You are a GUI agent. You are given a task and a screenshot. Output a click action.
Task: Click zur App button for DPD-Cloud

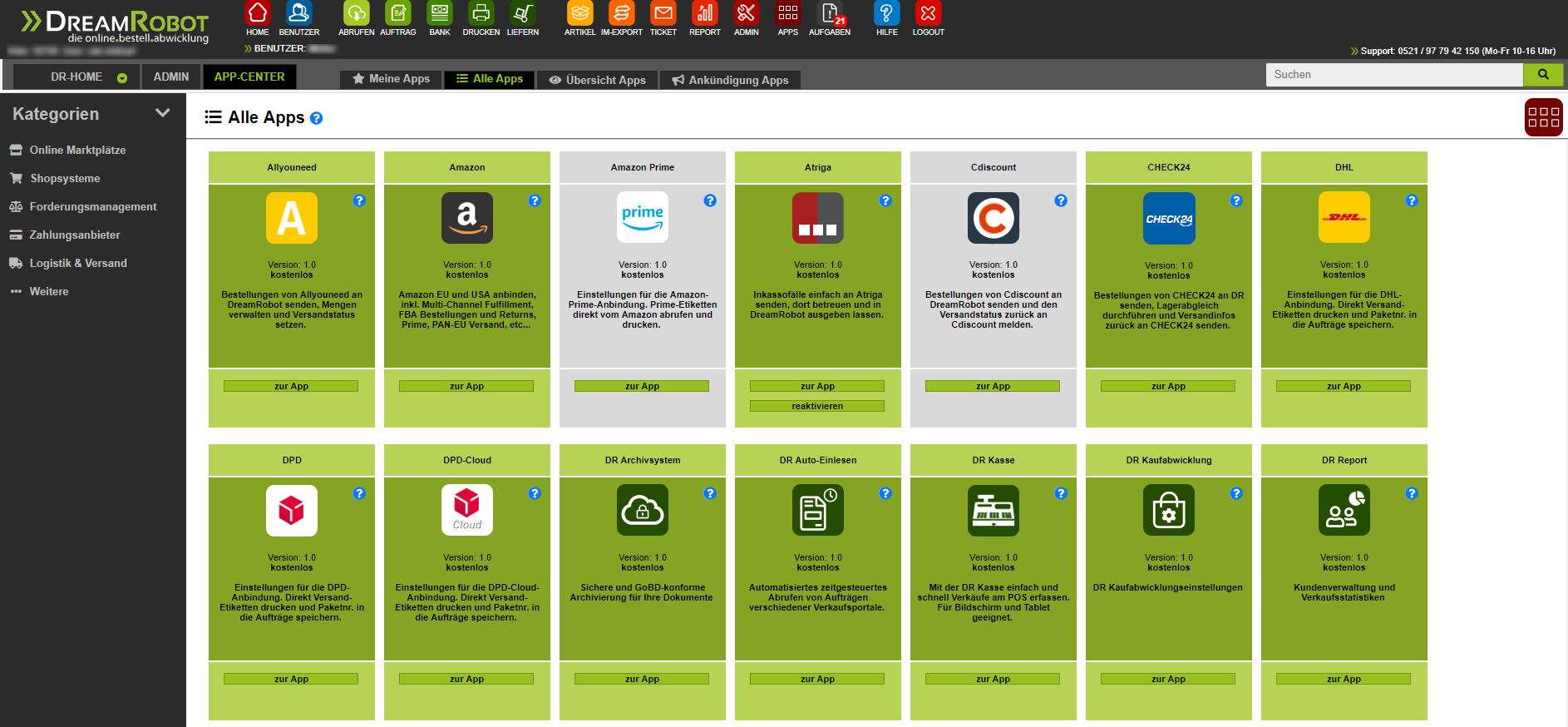pyautogui.click(x=466, y=679)
